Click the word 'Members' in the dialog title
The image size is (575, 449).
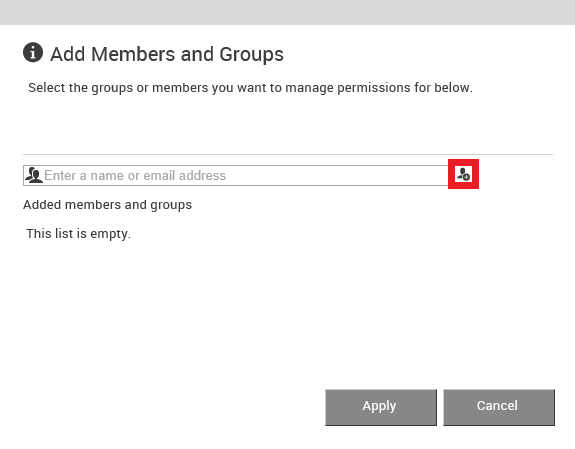pyautogui.click(x=133, y=54)
